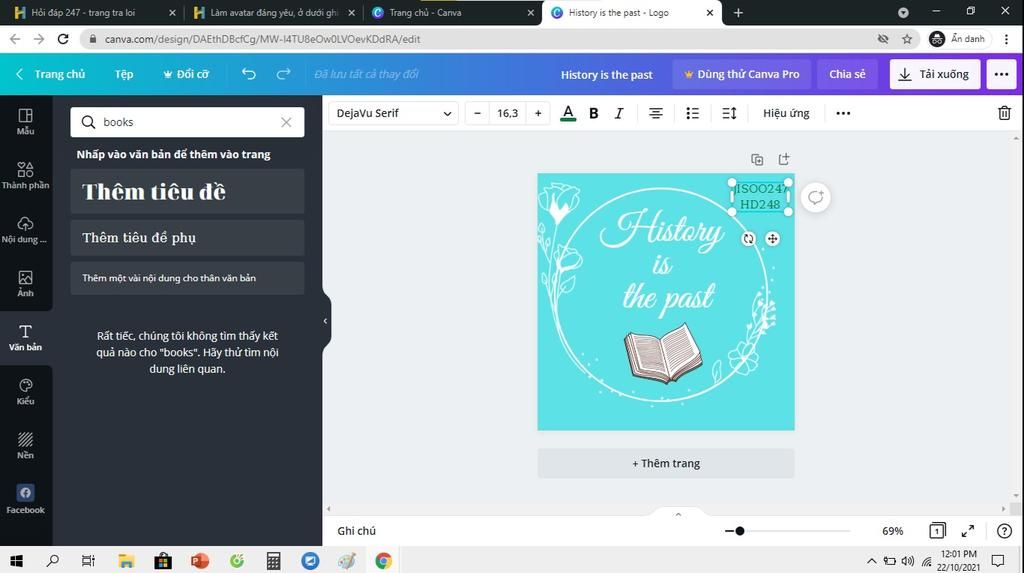The height and width of the screenshot is (573, 1024).
Task: Open the Ảnh photos panel
Action: coord(25,284)
